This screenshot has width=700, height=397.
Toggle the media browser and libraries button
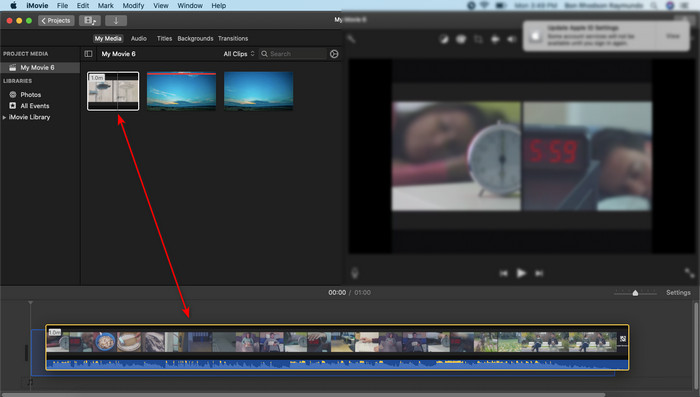coord(90,21)
